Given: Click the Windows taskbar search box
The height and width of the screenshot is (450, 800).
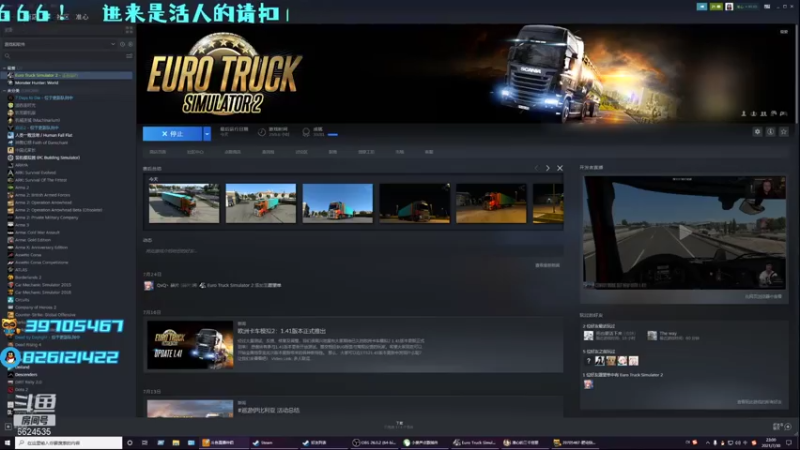Looking at the screenshot, I should tap(69, 442).
